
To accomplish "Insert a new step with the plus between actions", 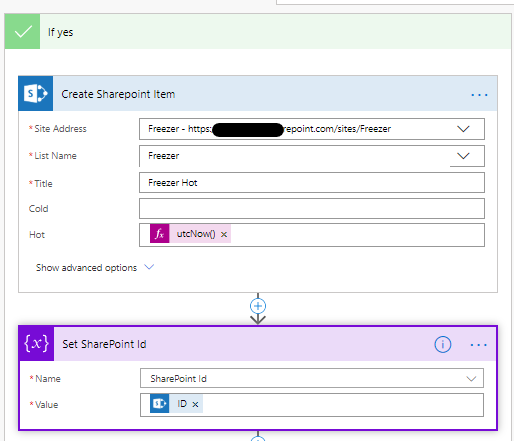I will click(258, 306).
